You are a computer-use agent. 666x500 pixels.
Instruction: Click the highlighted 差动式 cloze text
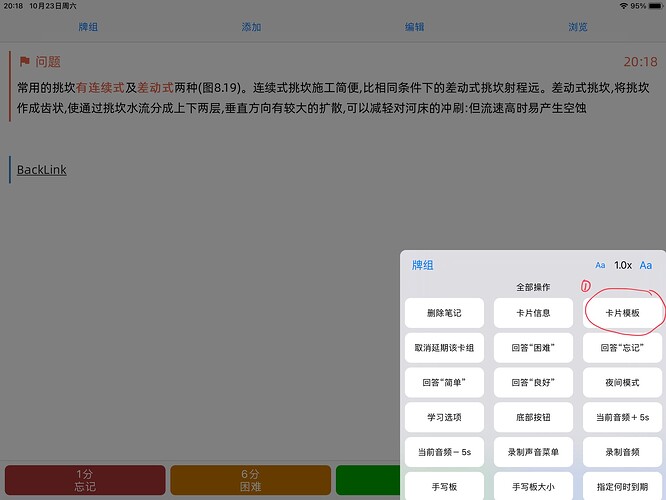click(155, 88)
